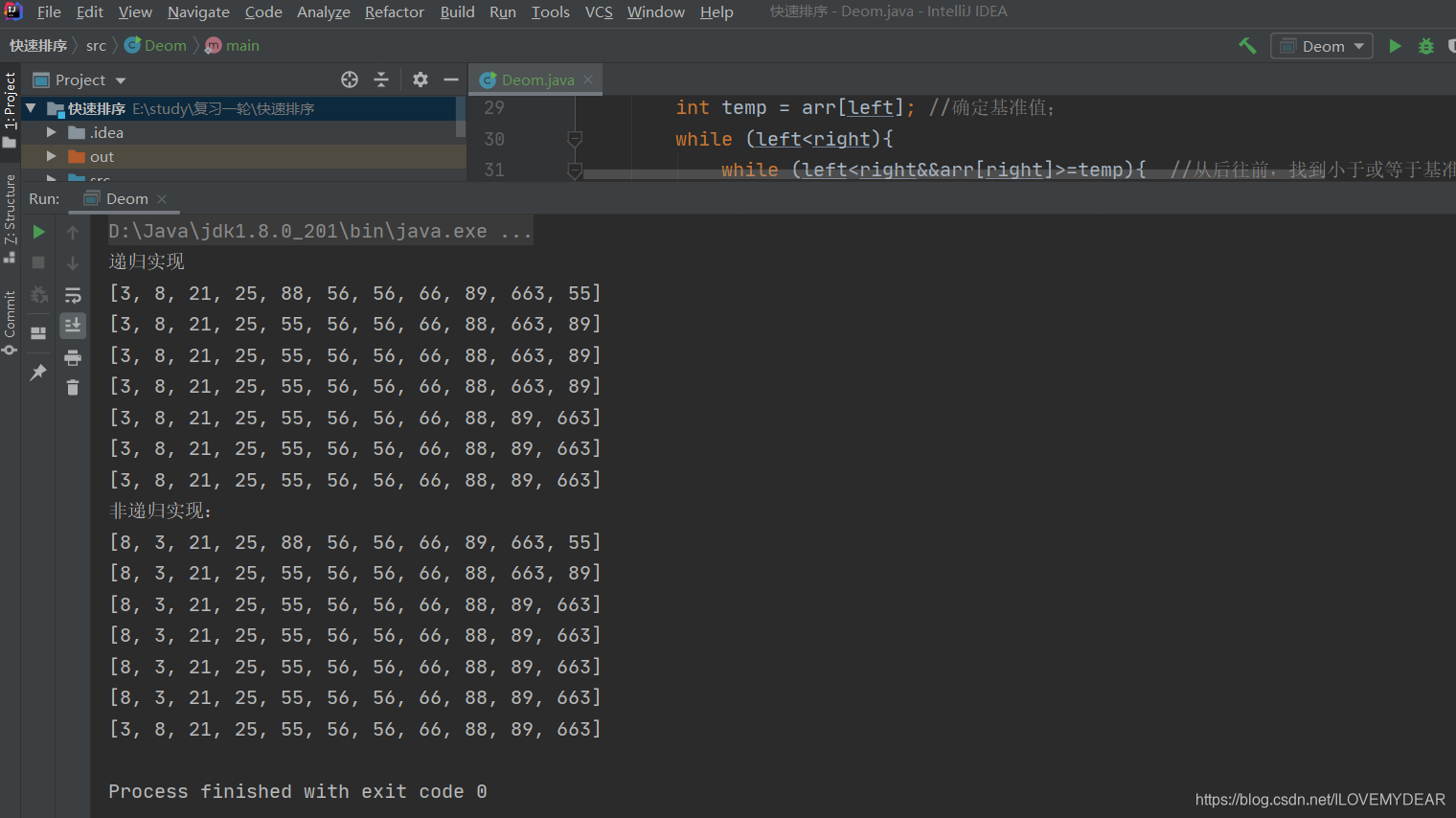Hide the Project panel with minus icon
Image resolution: width=1456 pixels, height=818 pixels.
[451, 80]
